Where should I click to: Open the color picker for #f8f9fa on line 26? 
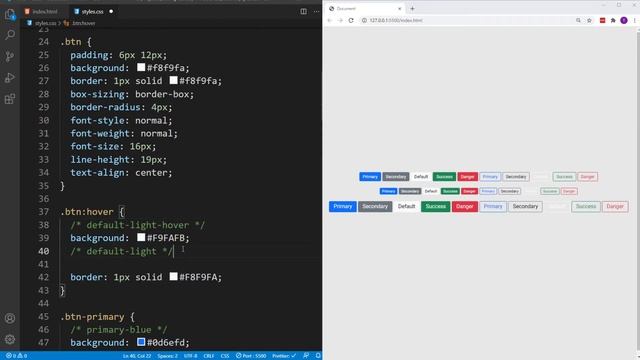click(x=141, y=67)
